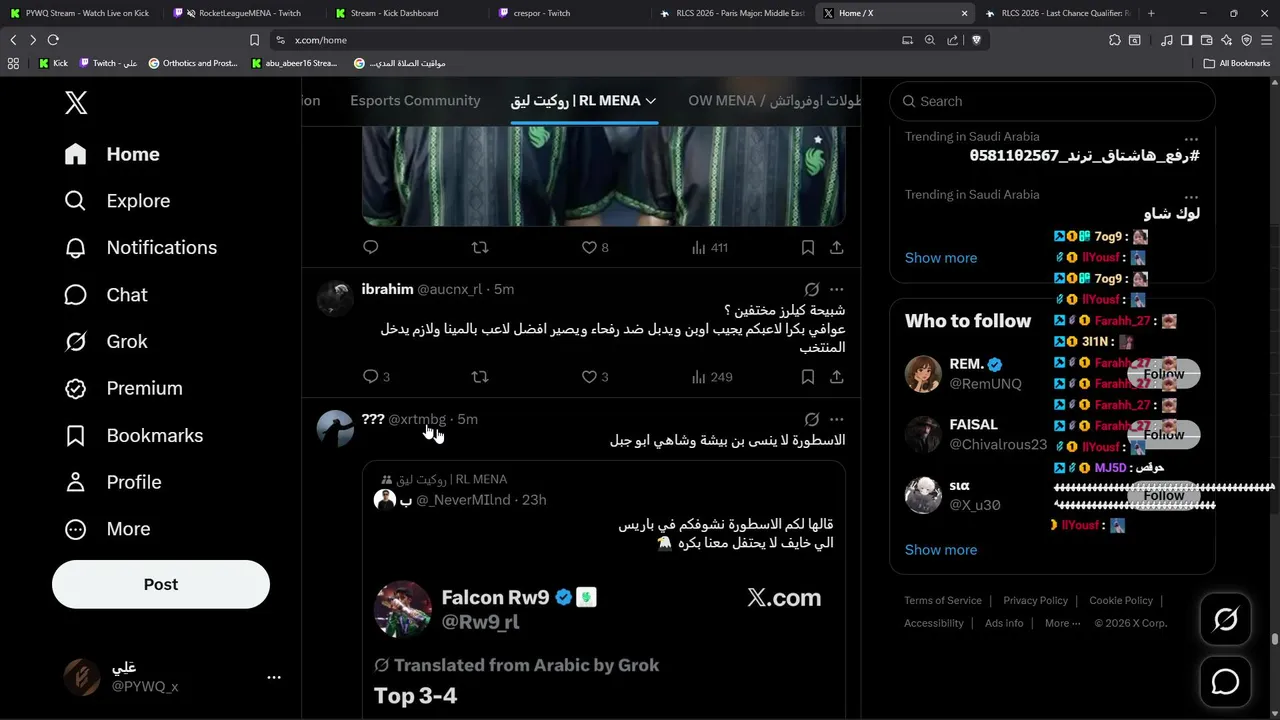Share the post with 411 views
The width and height of the screenshot is (1280, 720).
point(837,247)
